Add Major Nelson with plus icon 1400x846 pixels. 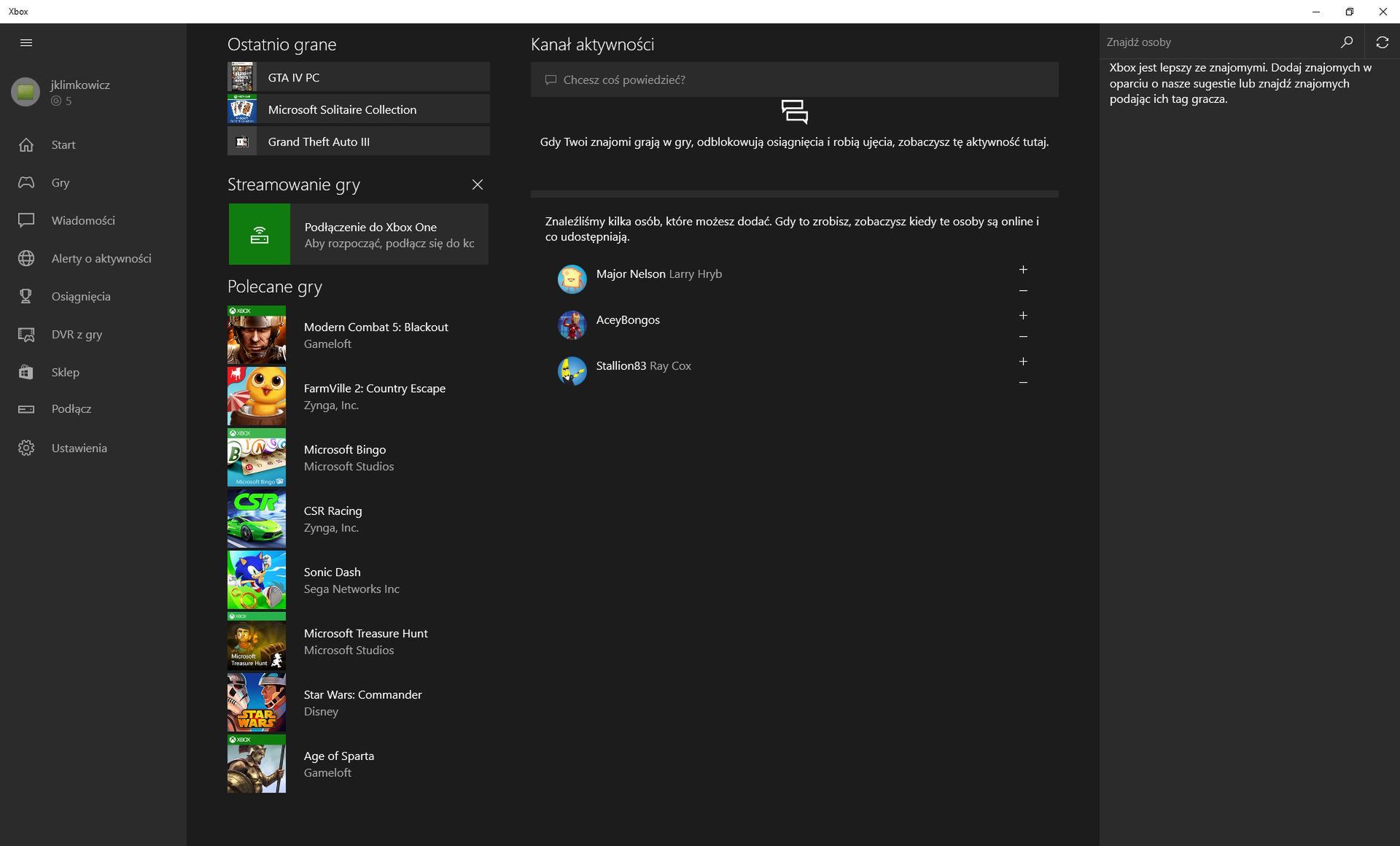point(1023,270)
